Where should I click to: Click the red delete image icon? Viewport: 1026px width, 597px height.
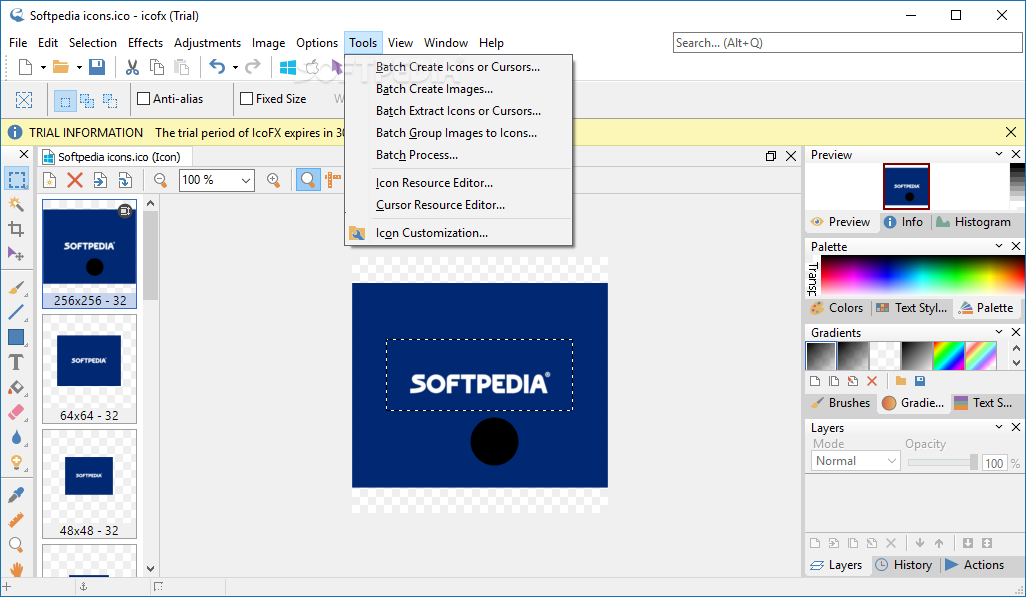click(75, 180)
